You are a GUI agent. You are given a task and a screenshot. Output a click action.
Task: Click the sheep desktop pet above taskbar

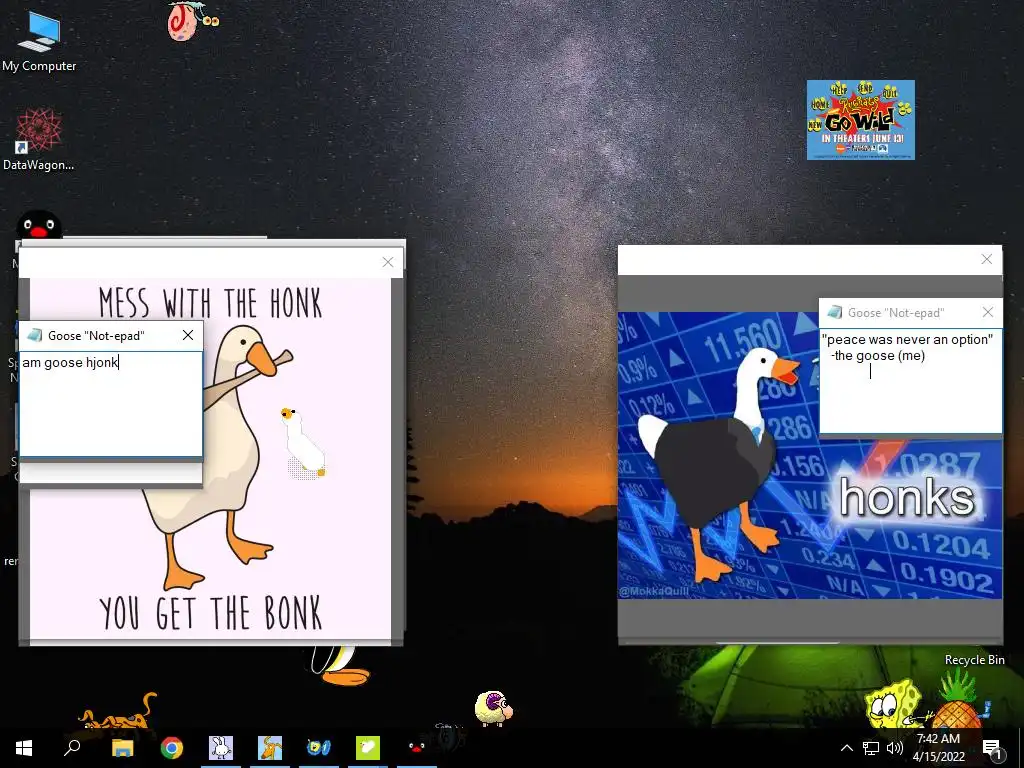pos(493,708)
